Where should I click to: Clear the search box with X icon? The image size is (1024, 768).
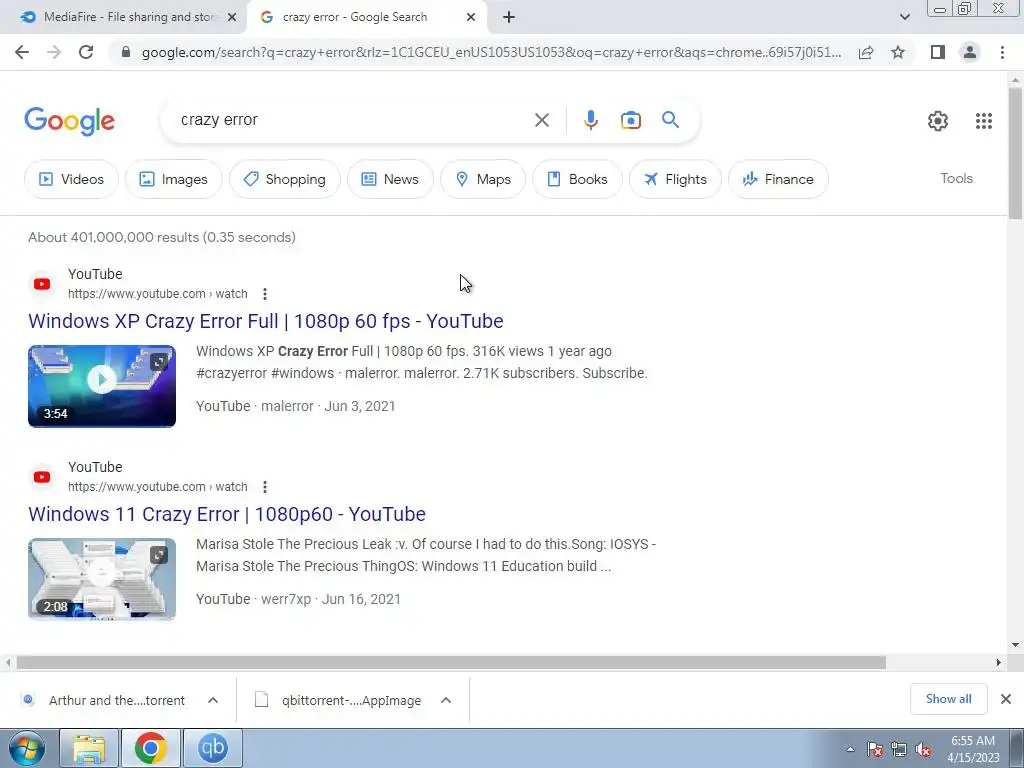(x=541, y=120)
